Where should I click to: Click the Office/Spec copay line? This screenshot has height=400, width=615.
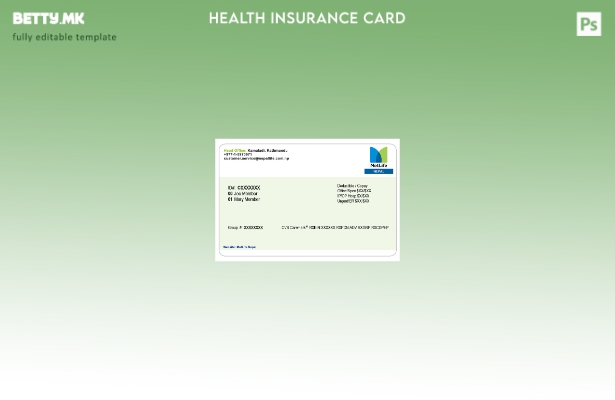(x=353, y=190)
